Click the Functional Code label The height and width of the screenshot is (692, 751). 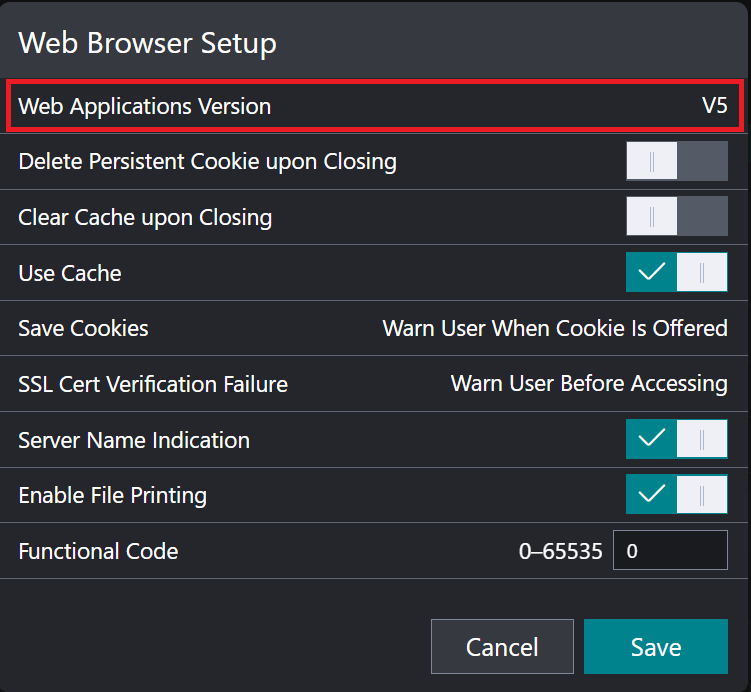tap(98, 551)
